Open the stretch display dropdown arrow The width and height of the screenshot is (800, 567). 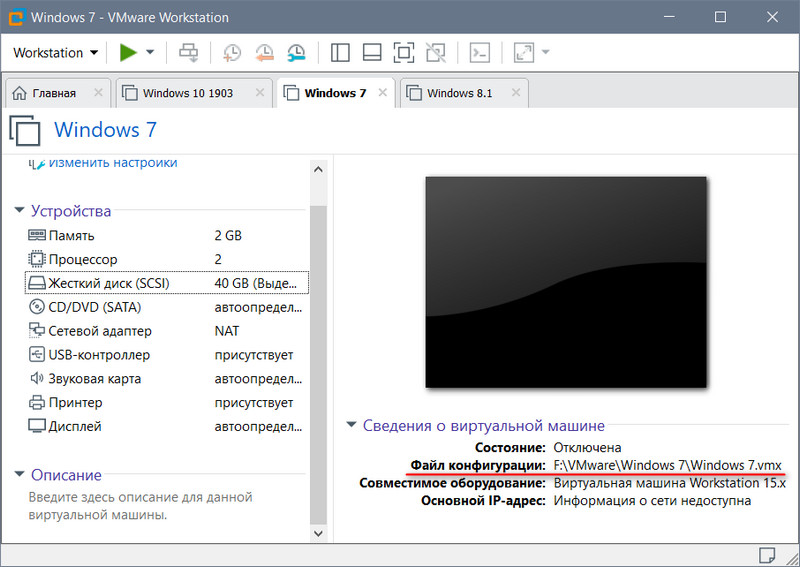pos(545,52)
